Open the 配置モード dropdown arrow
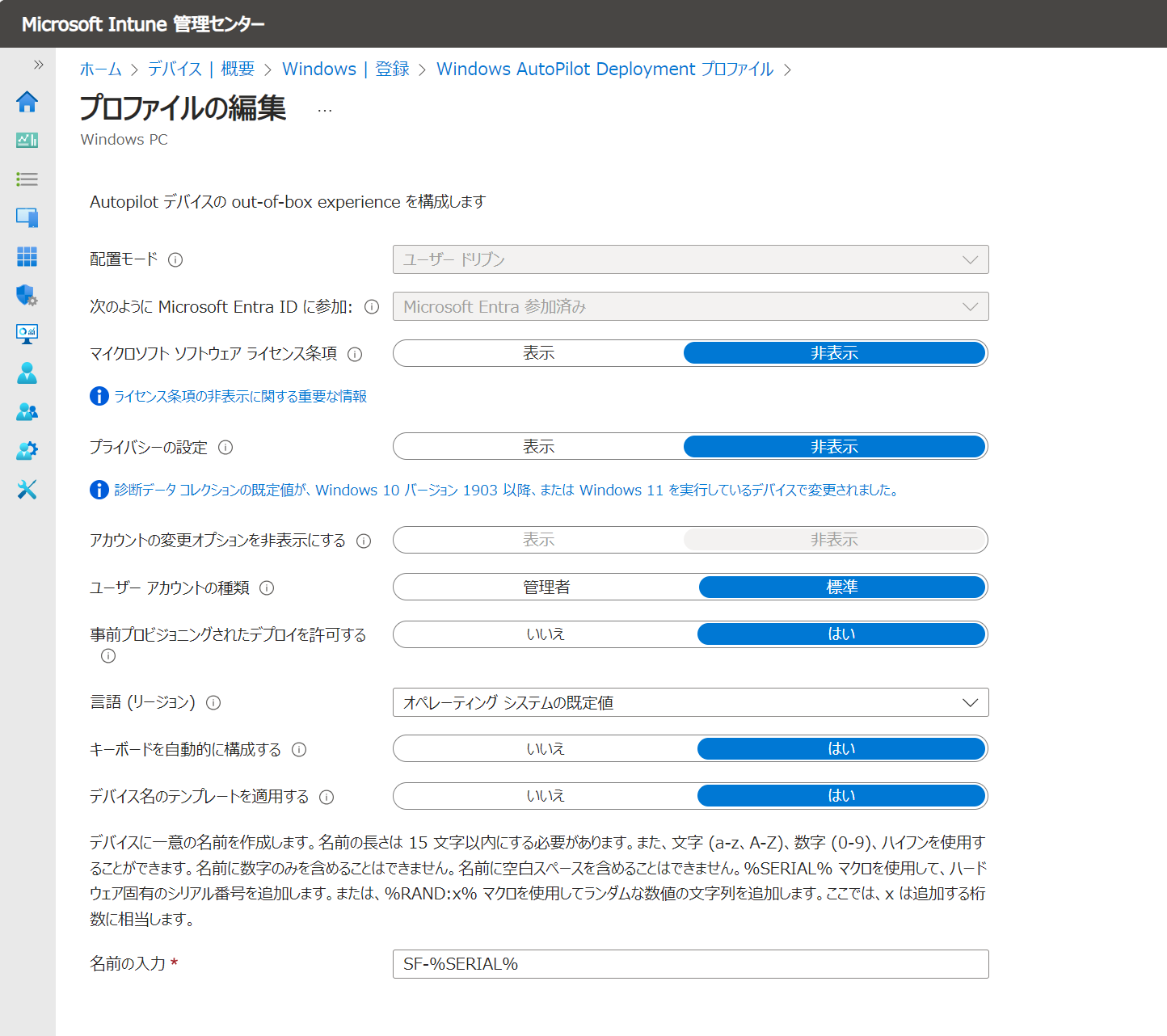 click(x=970, y=259)
